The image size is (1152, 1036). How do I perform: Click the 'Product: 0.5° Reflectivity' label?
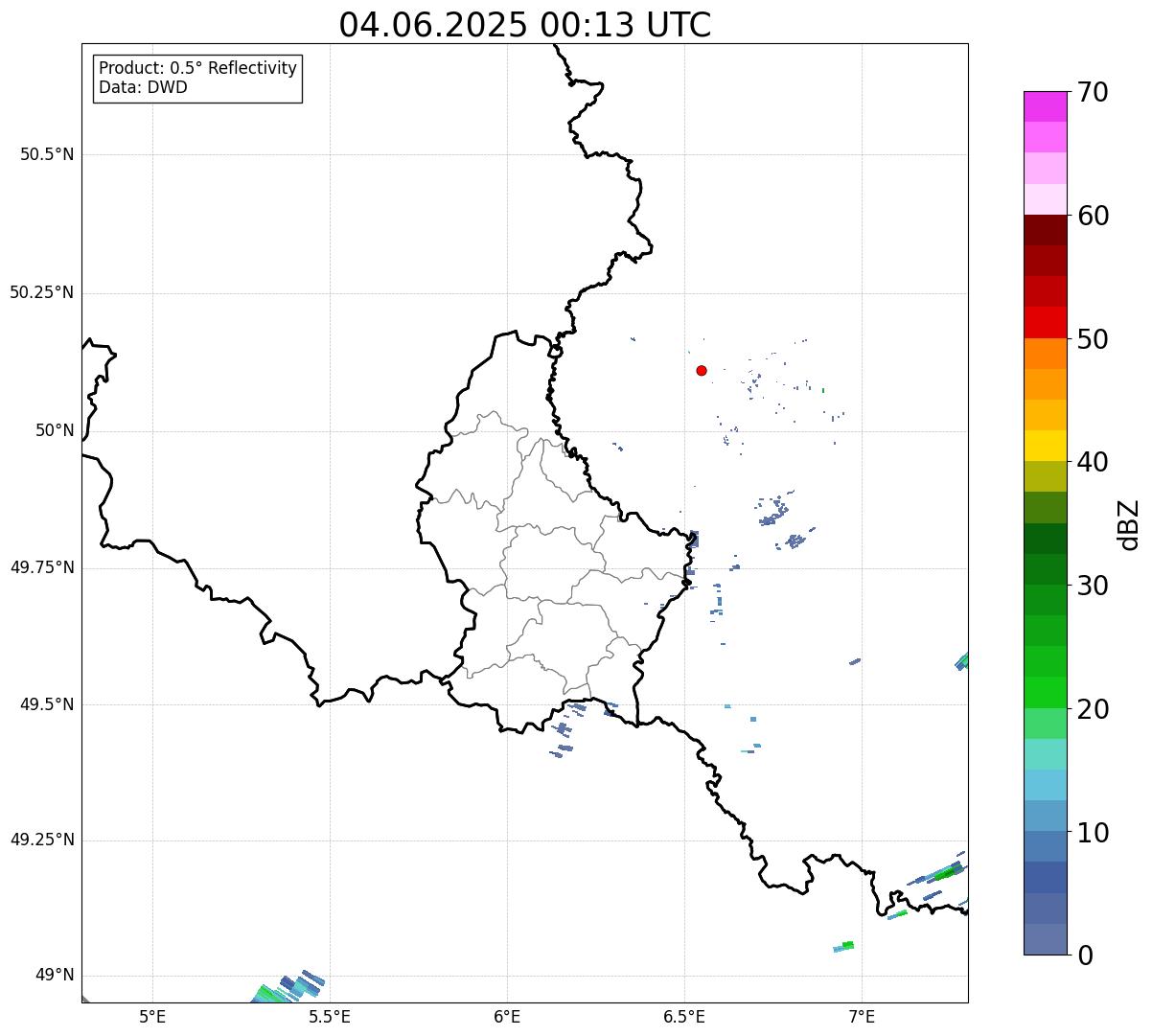coord(197,69)
